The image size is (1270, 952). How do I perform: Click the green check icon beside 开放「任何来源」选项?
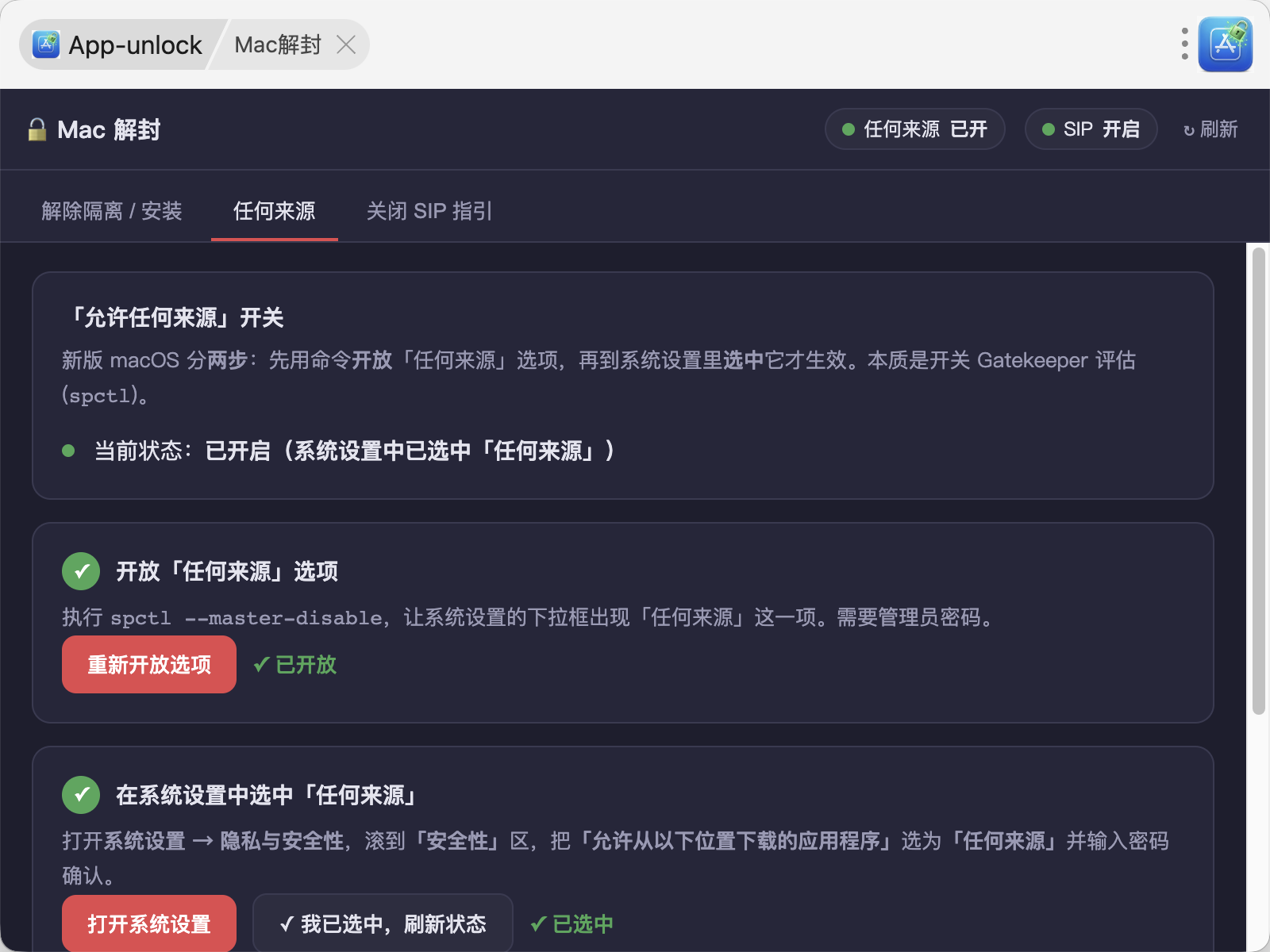click(x=81, y=571)
